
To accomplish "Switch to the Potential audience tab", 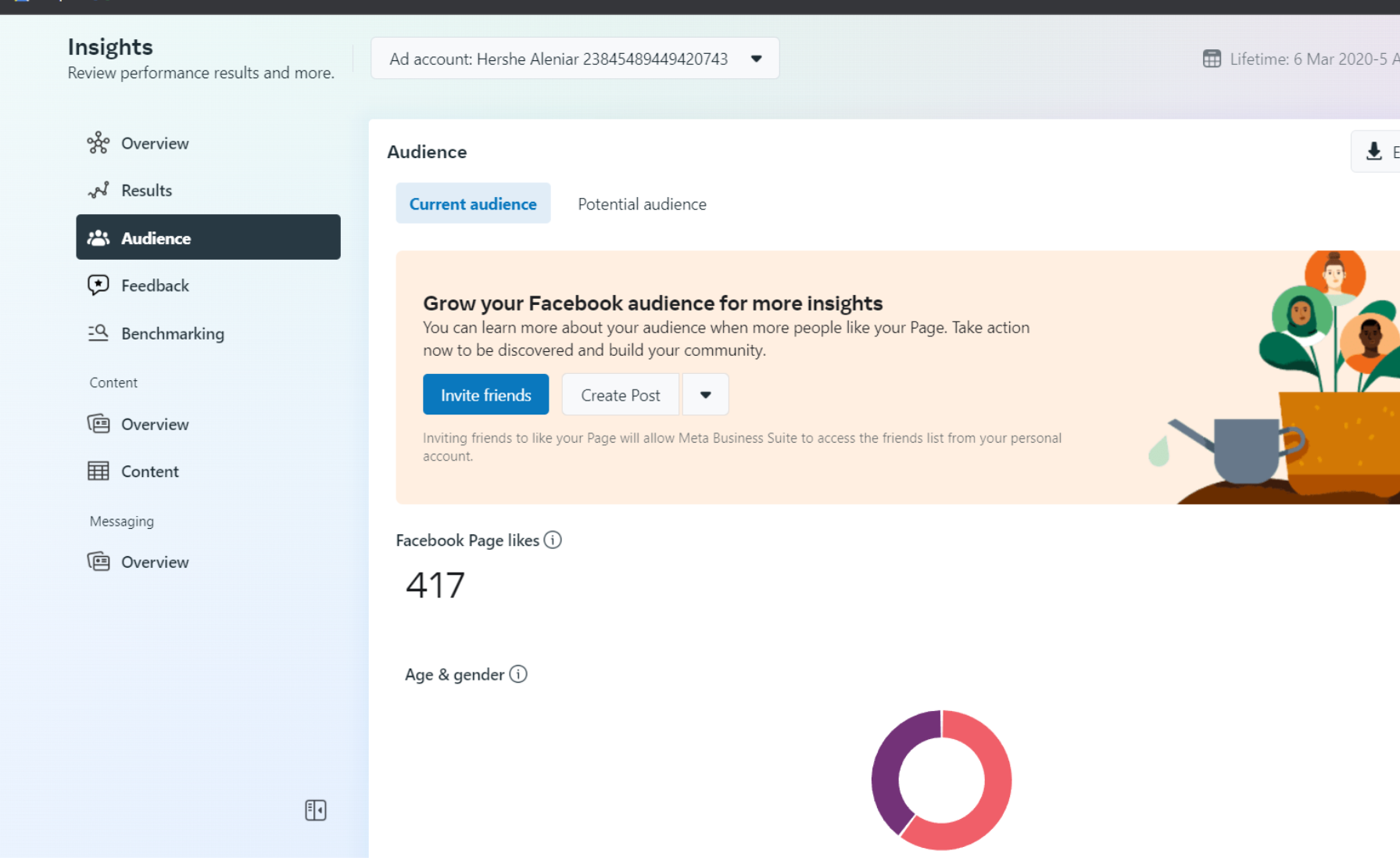I will coord(642,204).
